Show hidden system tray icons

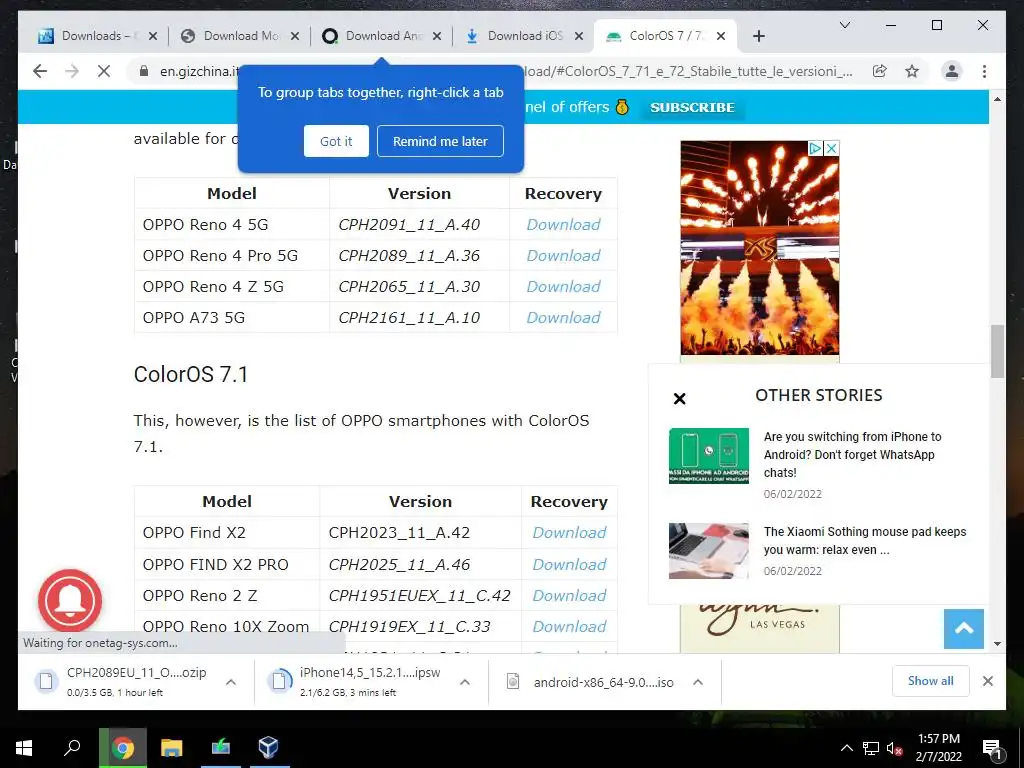click(846, 748)
